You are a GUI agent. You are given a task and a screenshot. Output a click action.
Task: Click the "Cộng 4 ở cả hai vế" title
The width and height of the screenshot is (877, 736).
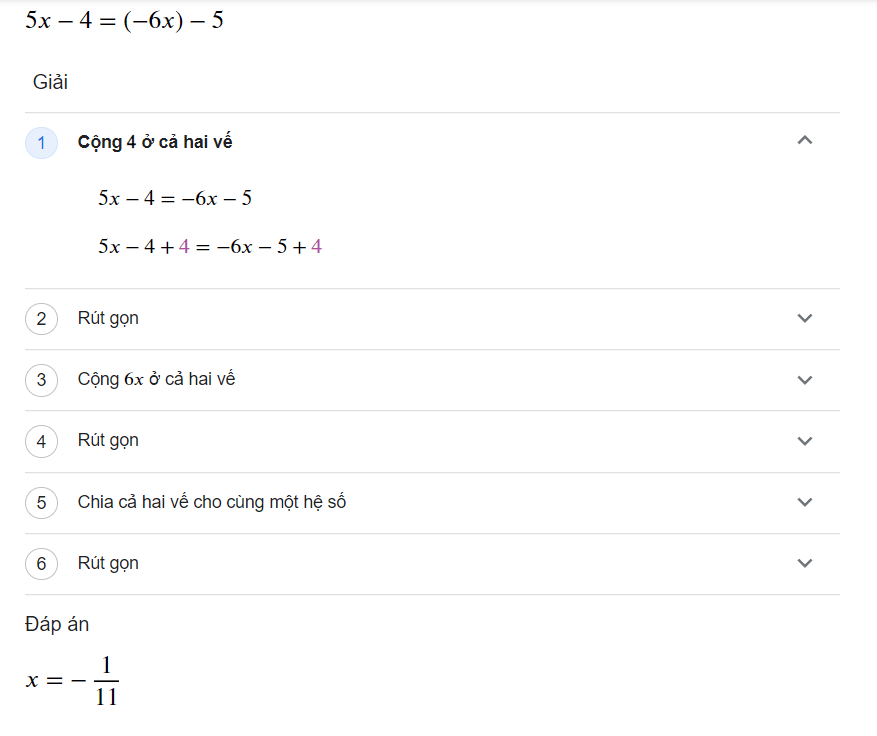tap(155, 142)
